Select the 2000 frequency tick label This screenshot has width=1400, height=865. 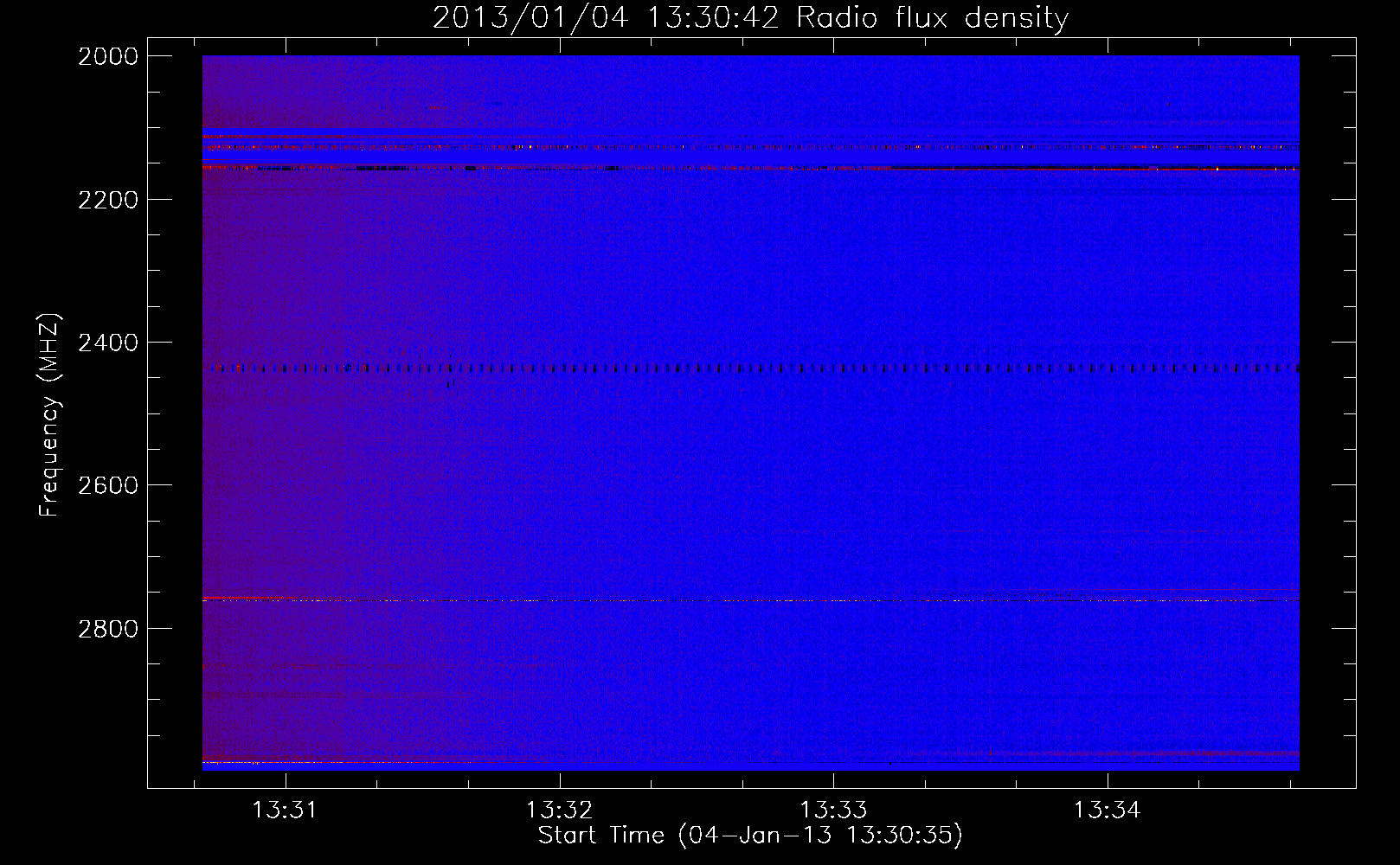pyautogui.click(x=108, y=56)
